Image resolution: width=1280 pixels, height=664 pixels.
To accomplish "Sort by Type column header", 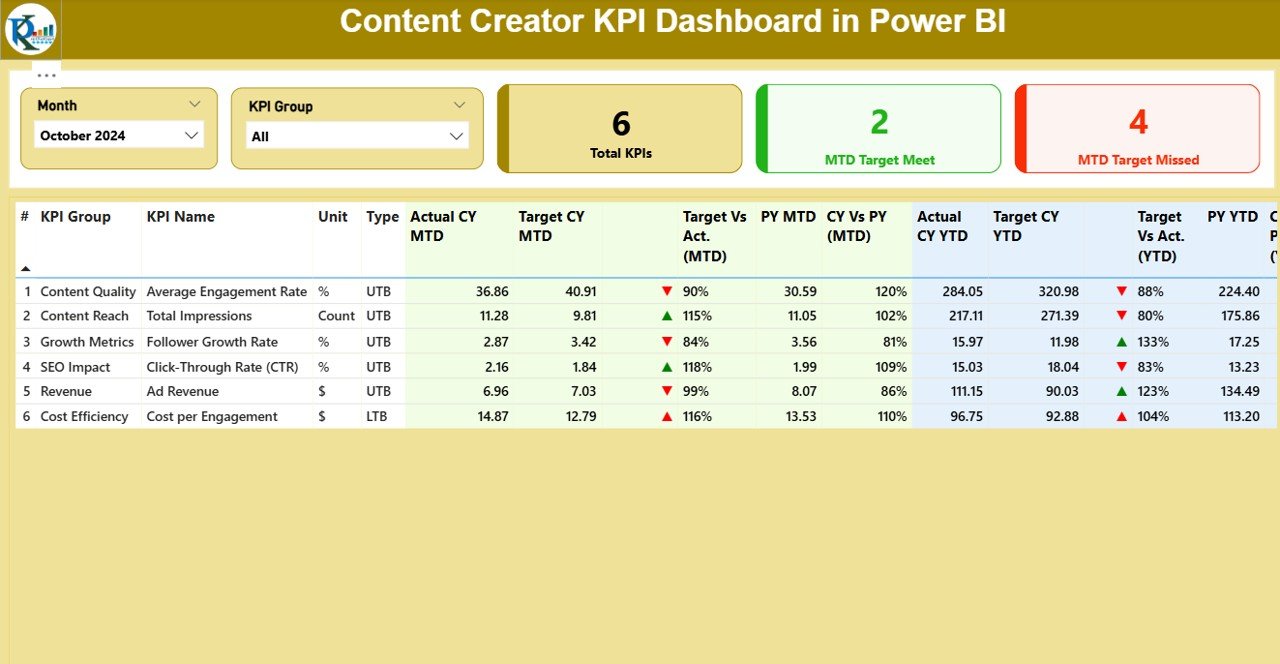I will point(382,217).
